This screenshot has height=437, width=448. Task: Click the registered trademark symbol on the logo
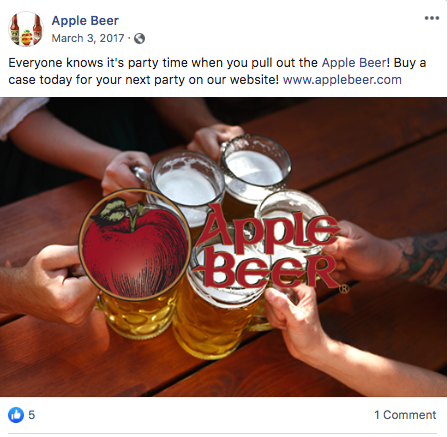click(344, 289)
